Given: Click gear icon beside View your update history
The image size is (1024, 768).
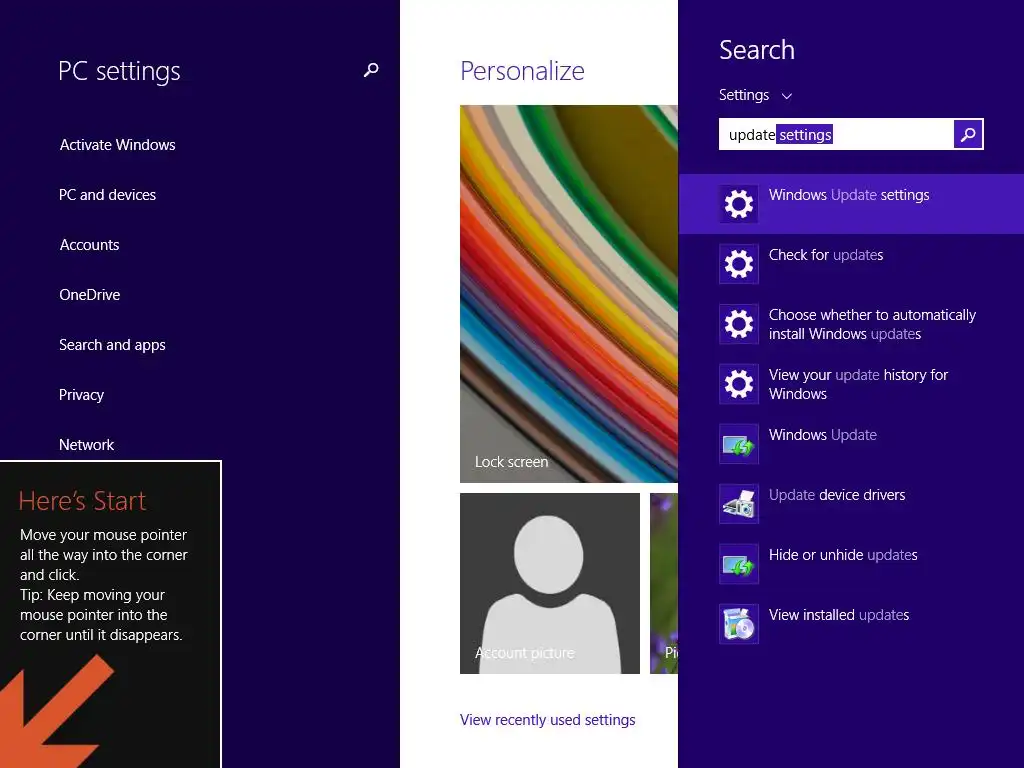Looking at the screenshot, I should point(739,384).
